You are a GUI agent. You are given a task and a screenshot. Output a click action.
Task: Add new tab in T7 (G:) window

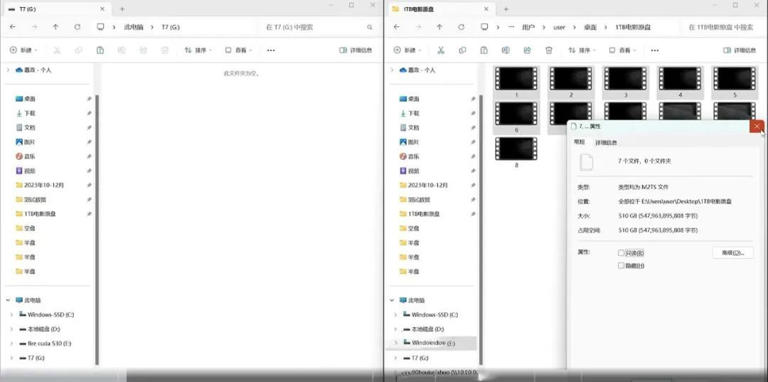click(x=122, y=9)
